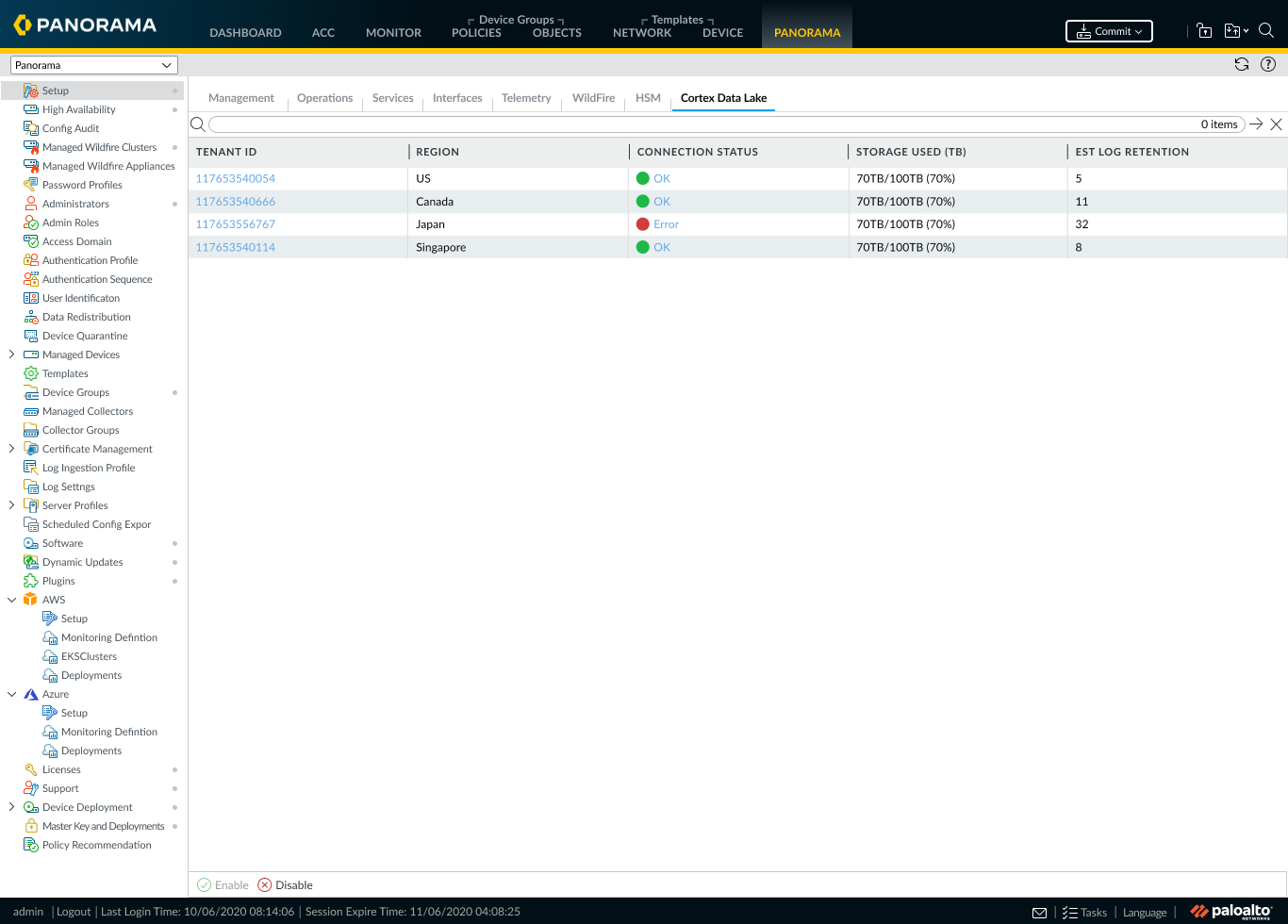Screen dimensions: 1288x924
Task: Select EKSClusters under AWS
Action: pos(89,656)
